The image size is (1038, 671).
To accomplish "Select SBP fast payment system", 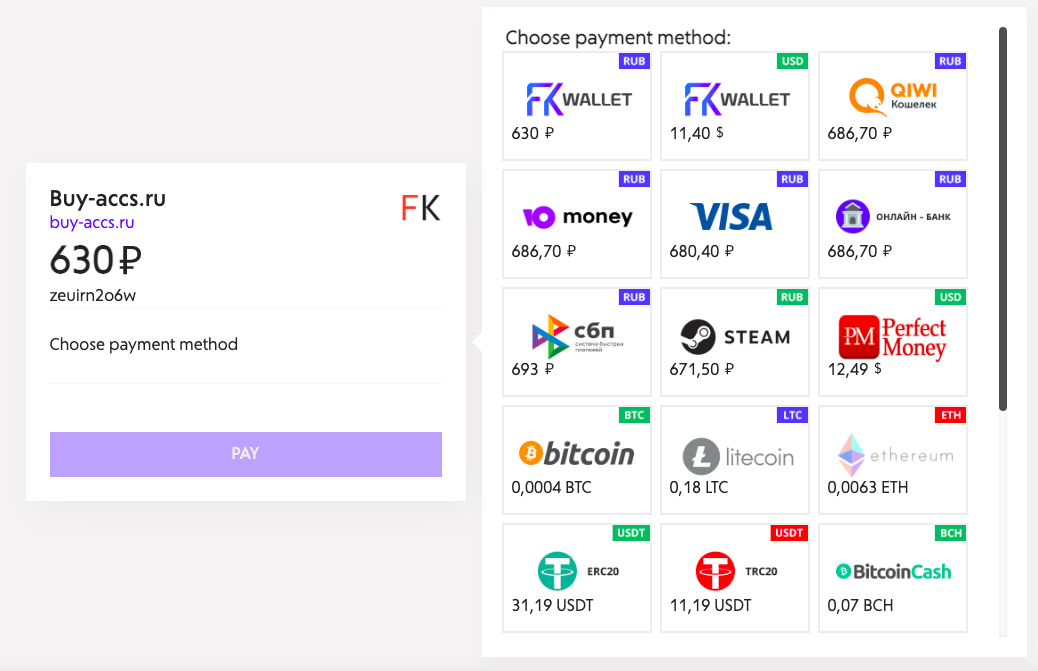I will click(577, 342).
